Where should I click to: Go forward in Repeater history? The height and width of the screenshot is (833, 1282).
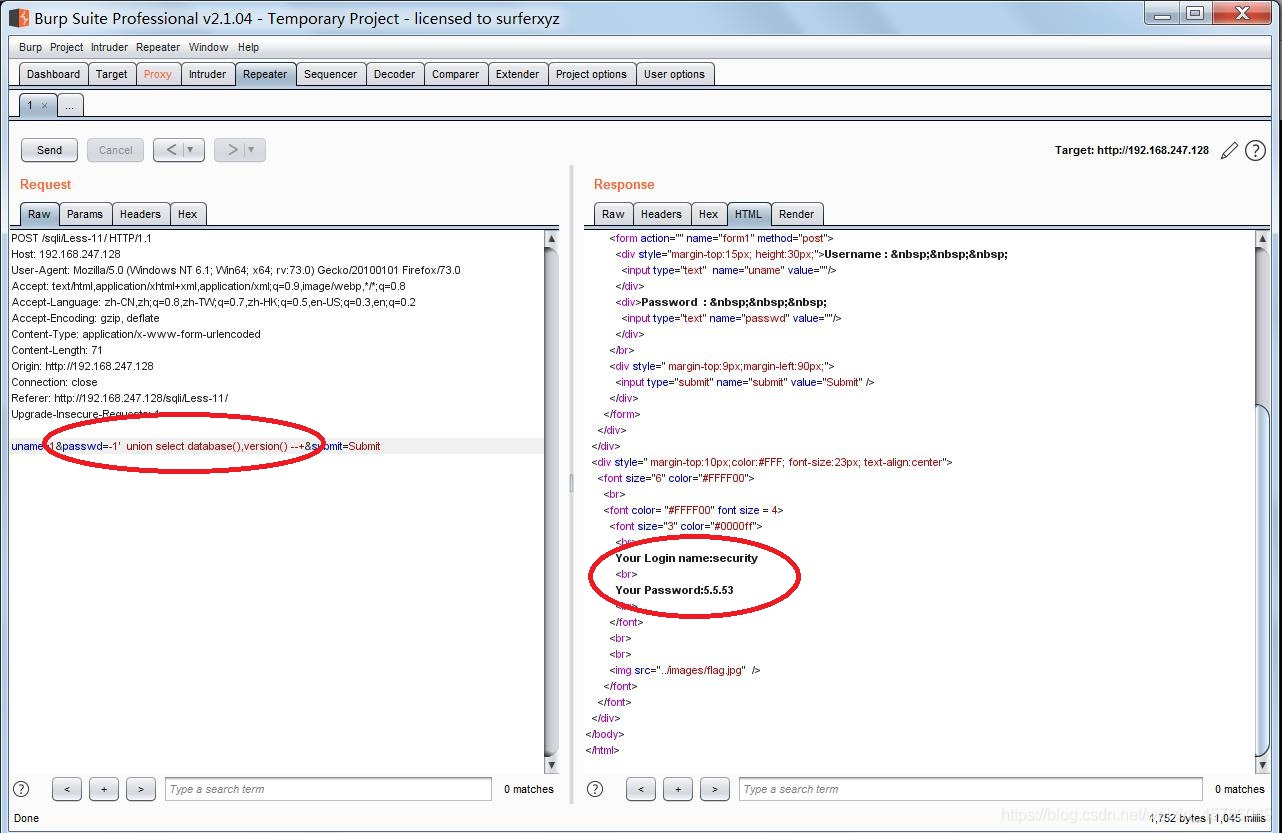[x=232, y=150]
